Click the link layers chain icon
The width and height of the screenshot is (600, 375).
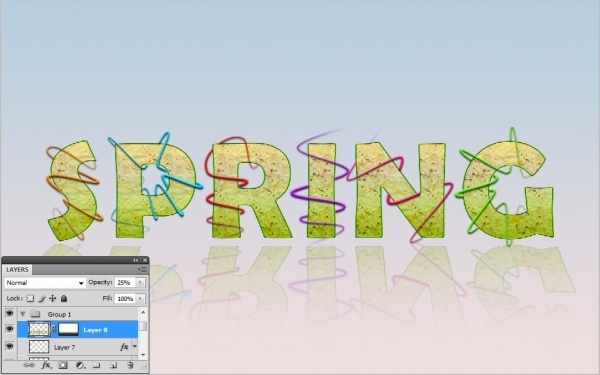point(29,365)
